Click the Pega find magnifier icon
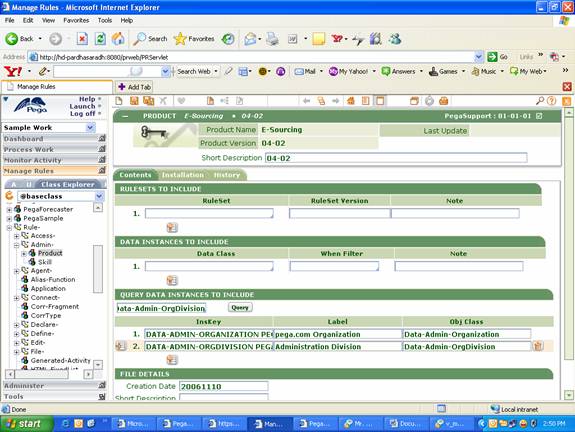This screenshot has width=575, height=432. point(540,101)
